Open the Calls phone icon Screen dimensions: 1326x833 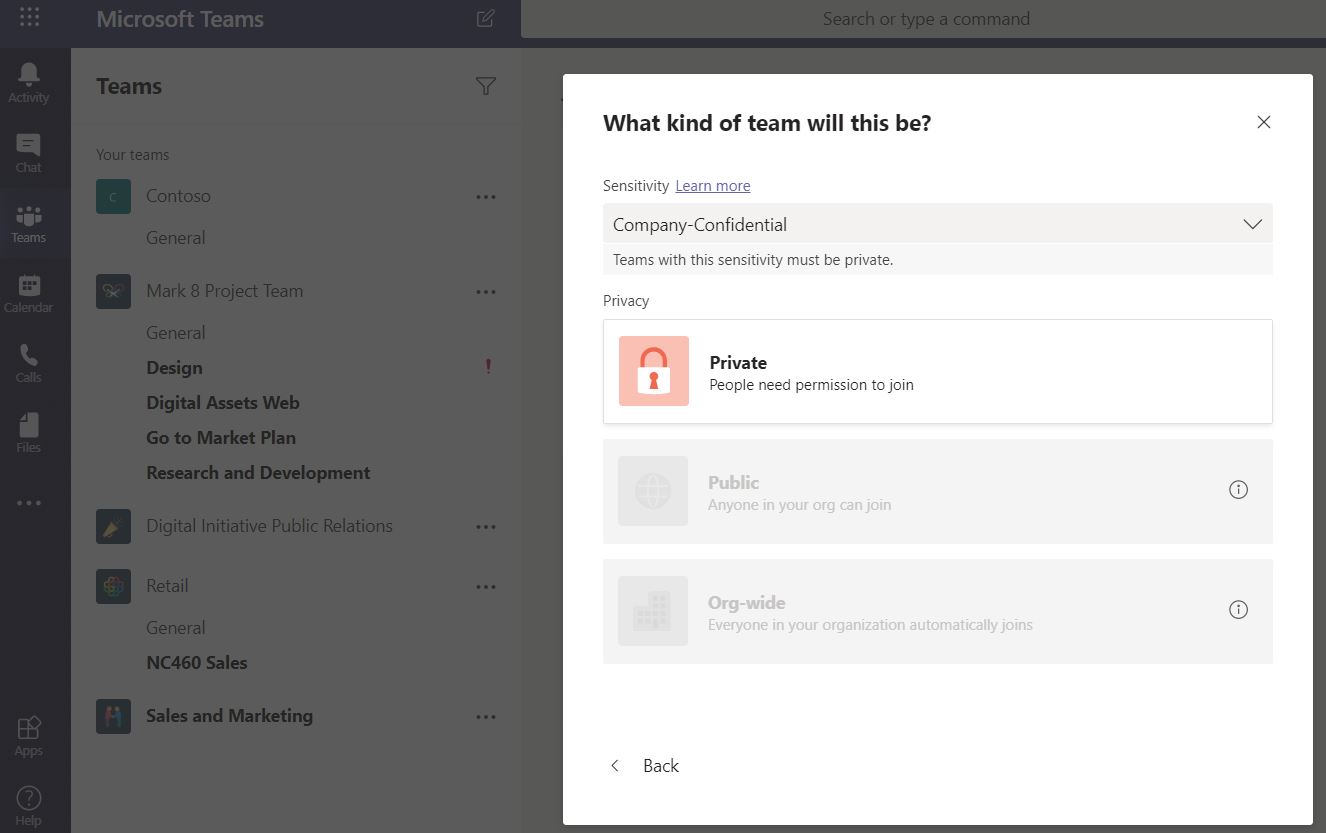coord(29,363)
